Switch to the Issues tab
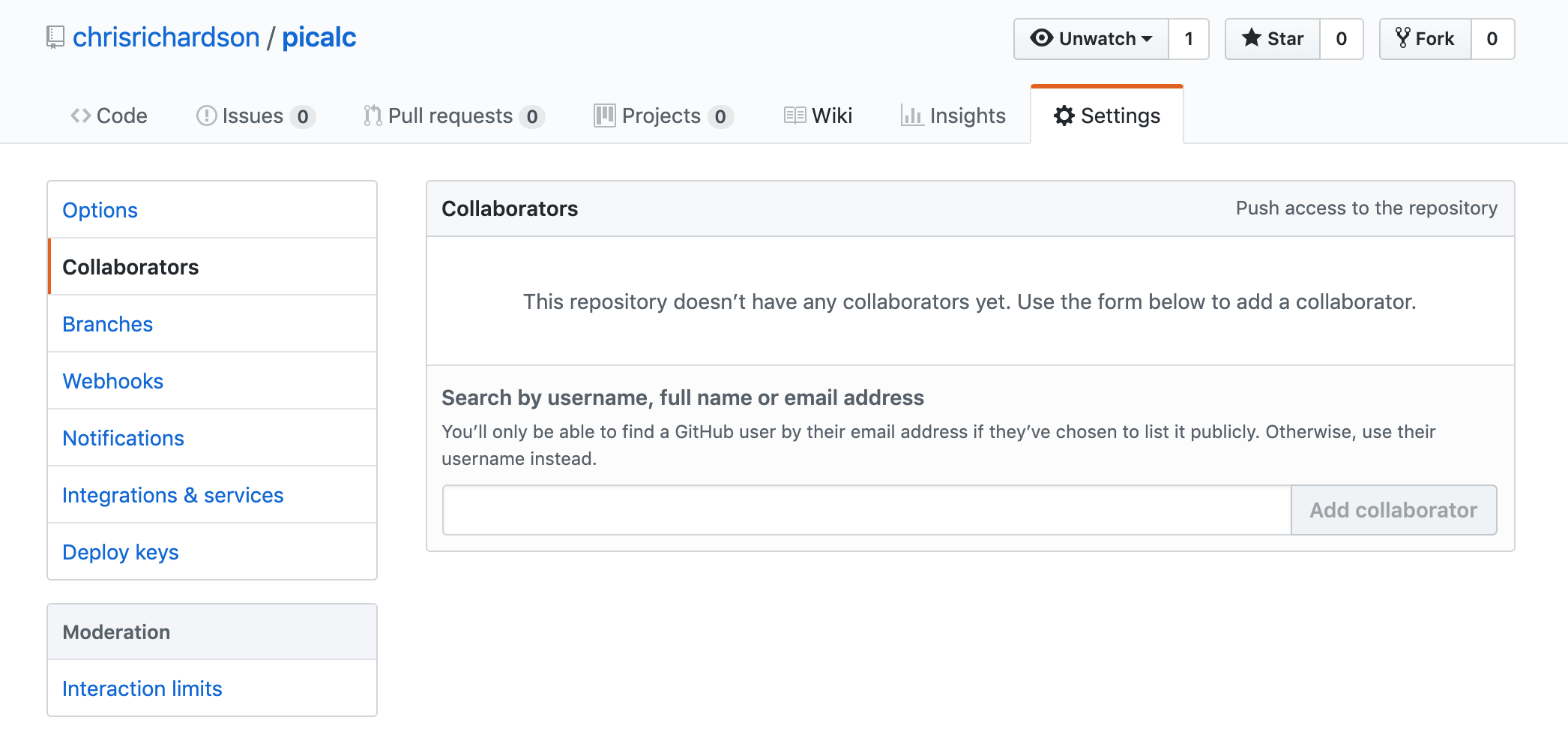This screenshot has height=750, width=1568. click(x=256, y=115)
